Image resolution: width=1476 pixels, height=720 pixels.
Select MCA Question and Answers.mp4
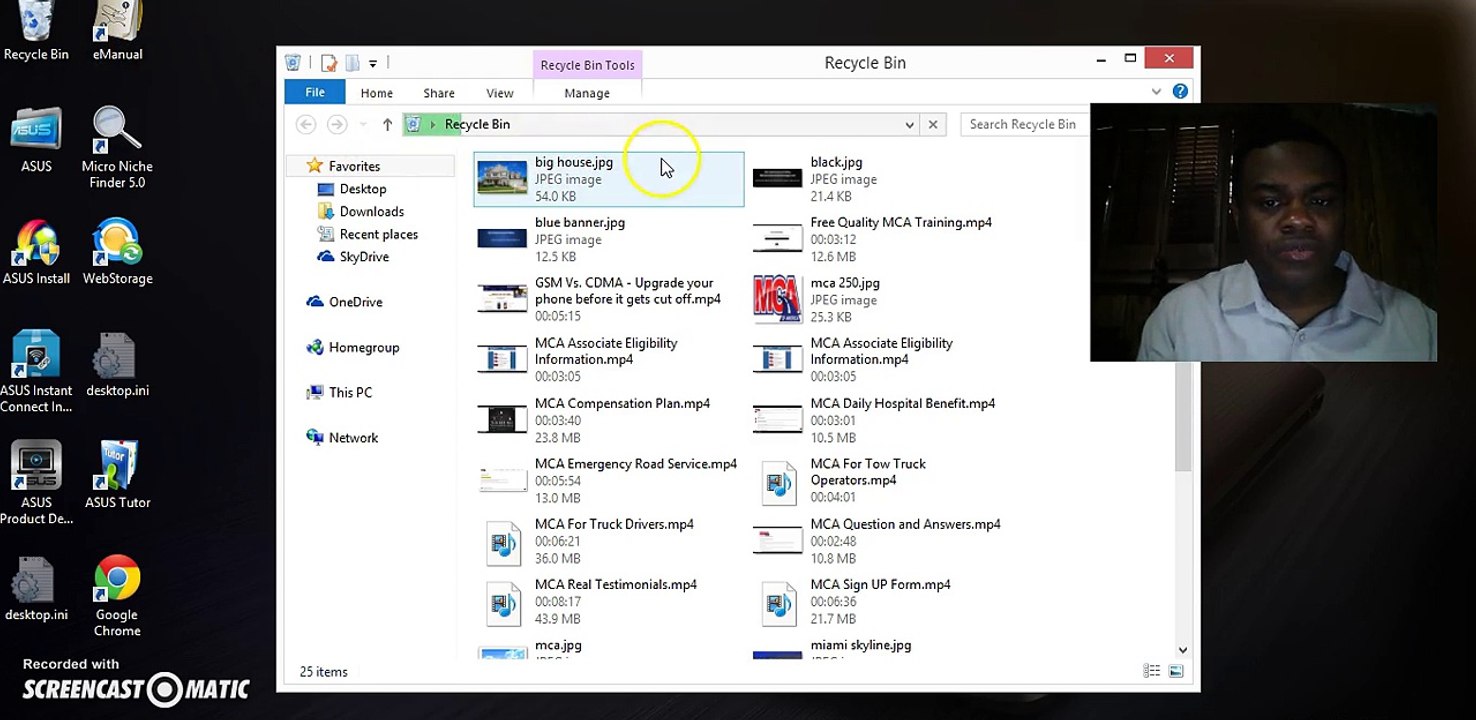(884, 540)
